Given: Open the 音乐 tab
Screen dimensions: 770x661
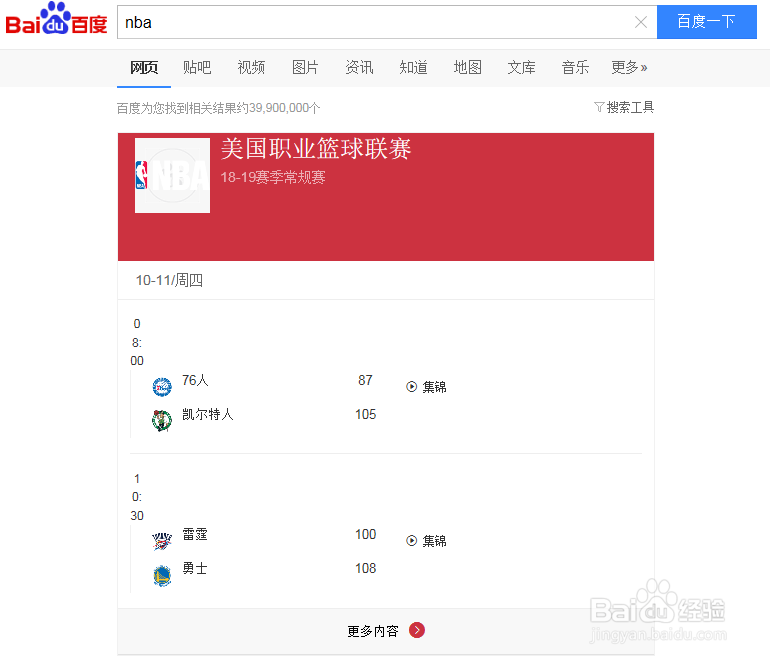Looking at the screenshot, I should tap(576, 67).
